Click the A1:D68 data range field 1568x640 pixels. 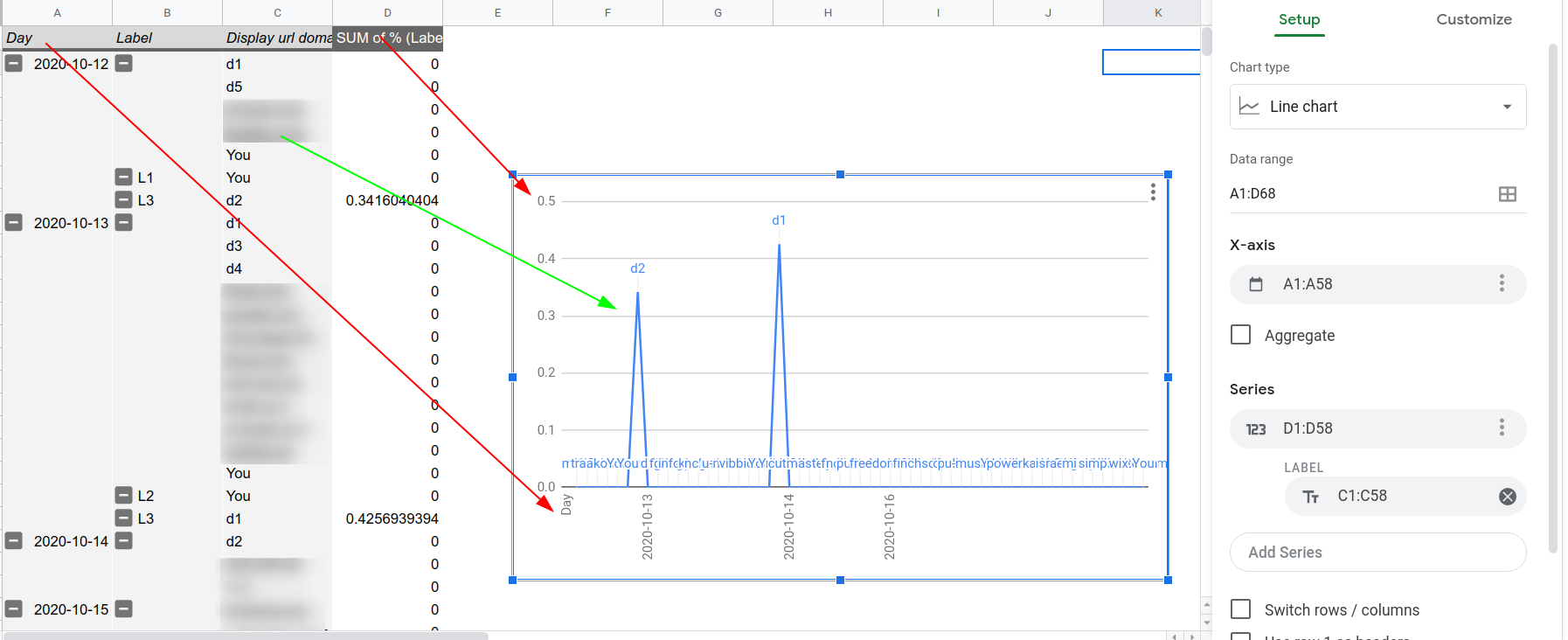pyautogui.click(x=1363, y=194)
